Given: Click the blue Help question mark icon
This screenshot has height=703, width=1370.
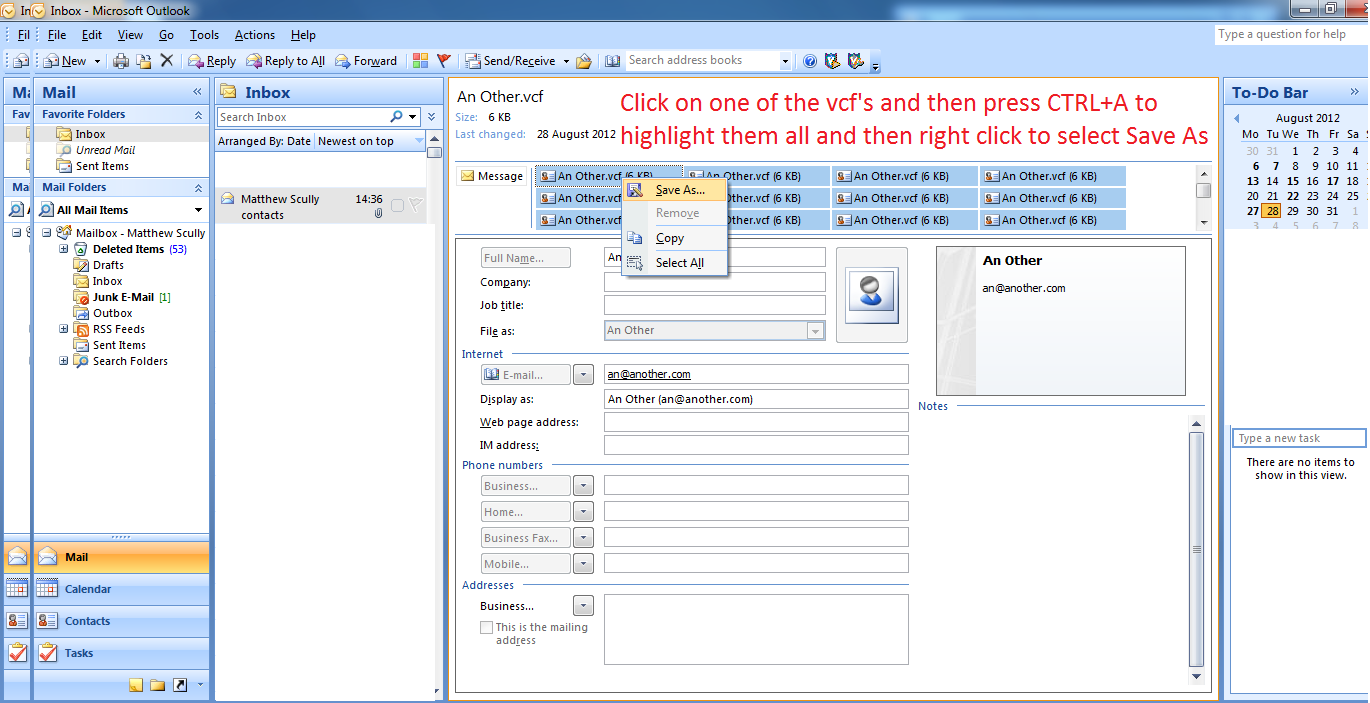Looking at the screenshot, I should 810,61.
